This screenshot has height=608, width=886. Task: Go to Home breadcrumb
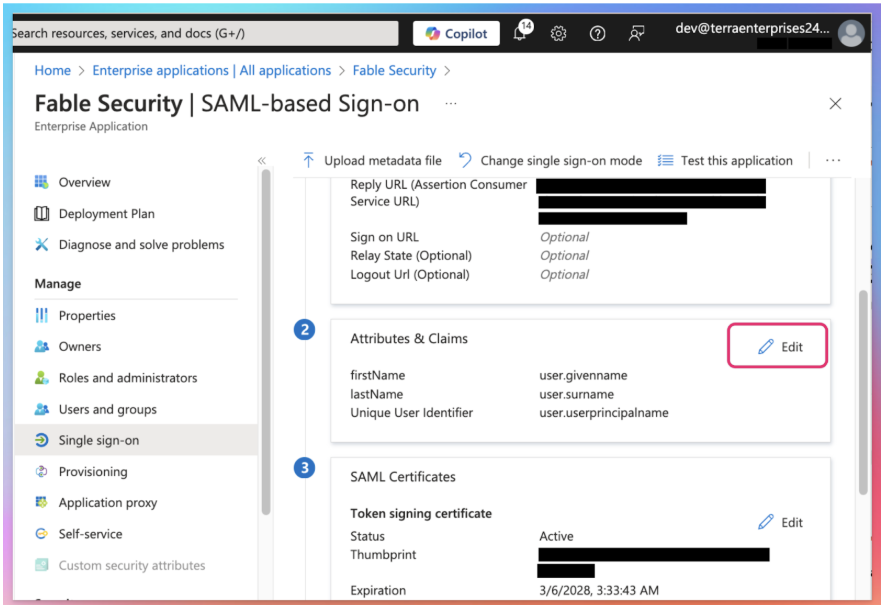click(53, 71)
